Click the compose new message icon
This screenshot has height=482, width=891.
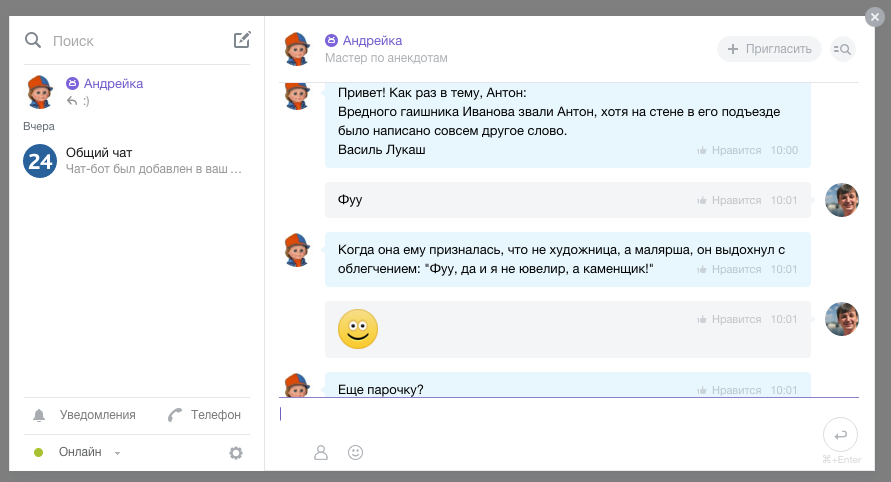tap(241, 40)
